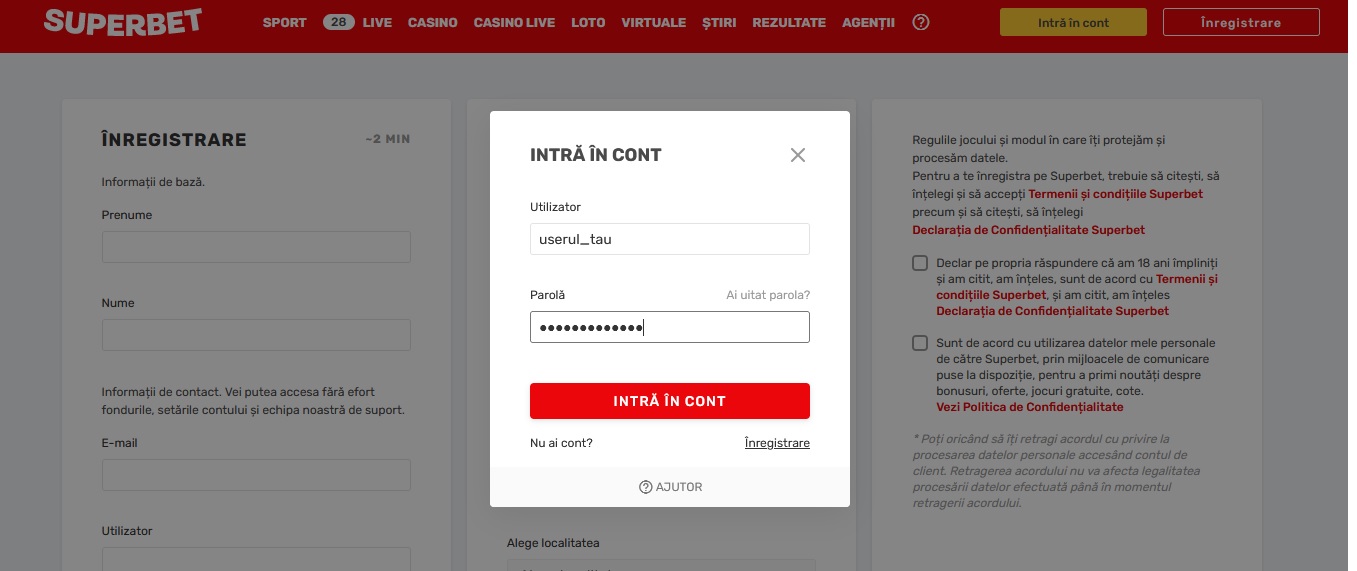
Task: Click Nu ai cont? text
Action: (561, 443)
